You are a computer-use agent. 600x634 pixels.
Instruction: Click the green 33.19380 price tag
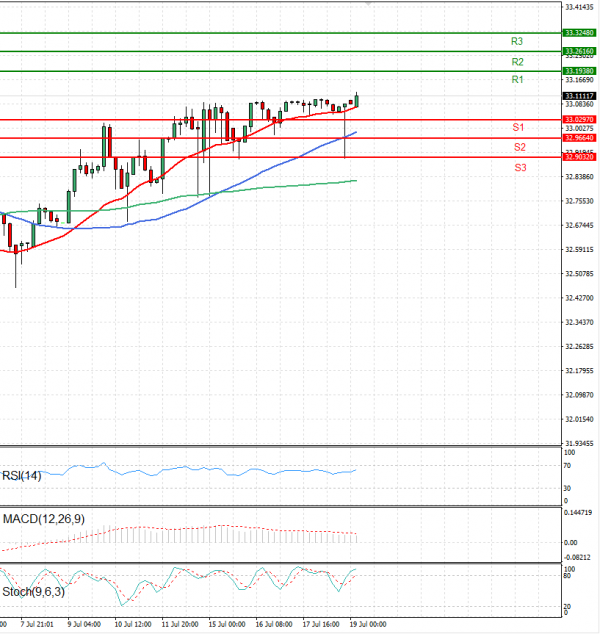point(579,71)
